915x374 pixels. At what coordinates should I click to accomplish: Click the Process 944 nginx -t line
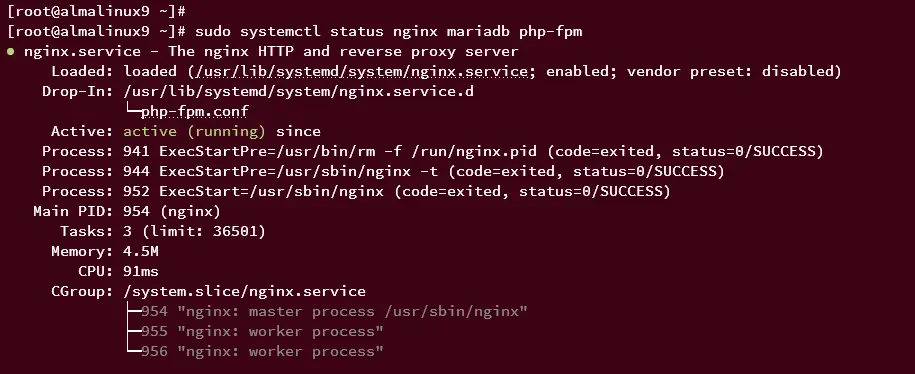point(383,172)
